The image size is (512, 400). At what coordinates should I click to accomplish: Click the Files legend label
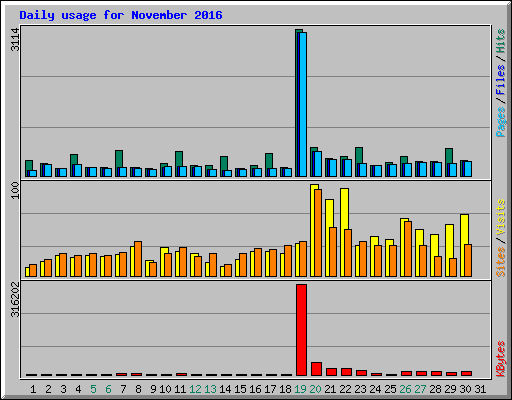point(501,80)
